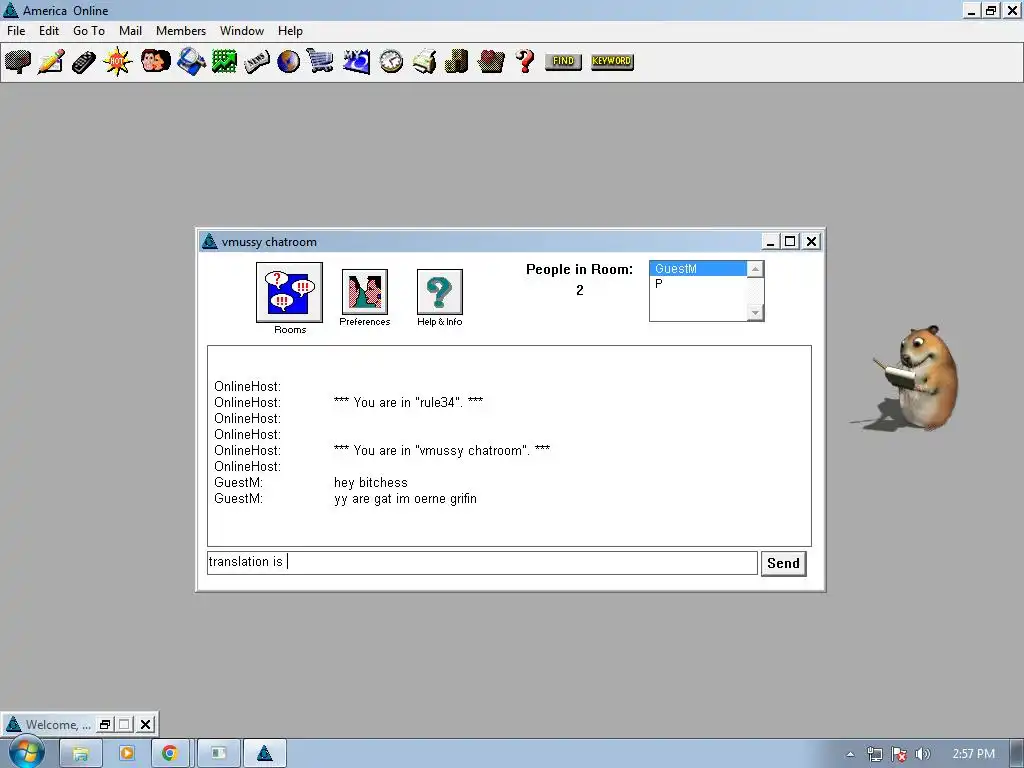Viewport: 1024px width, 768px height.
Task: Click the "hey bitchess" chat message
Action: [370, 483]
